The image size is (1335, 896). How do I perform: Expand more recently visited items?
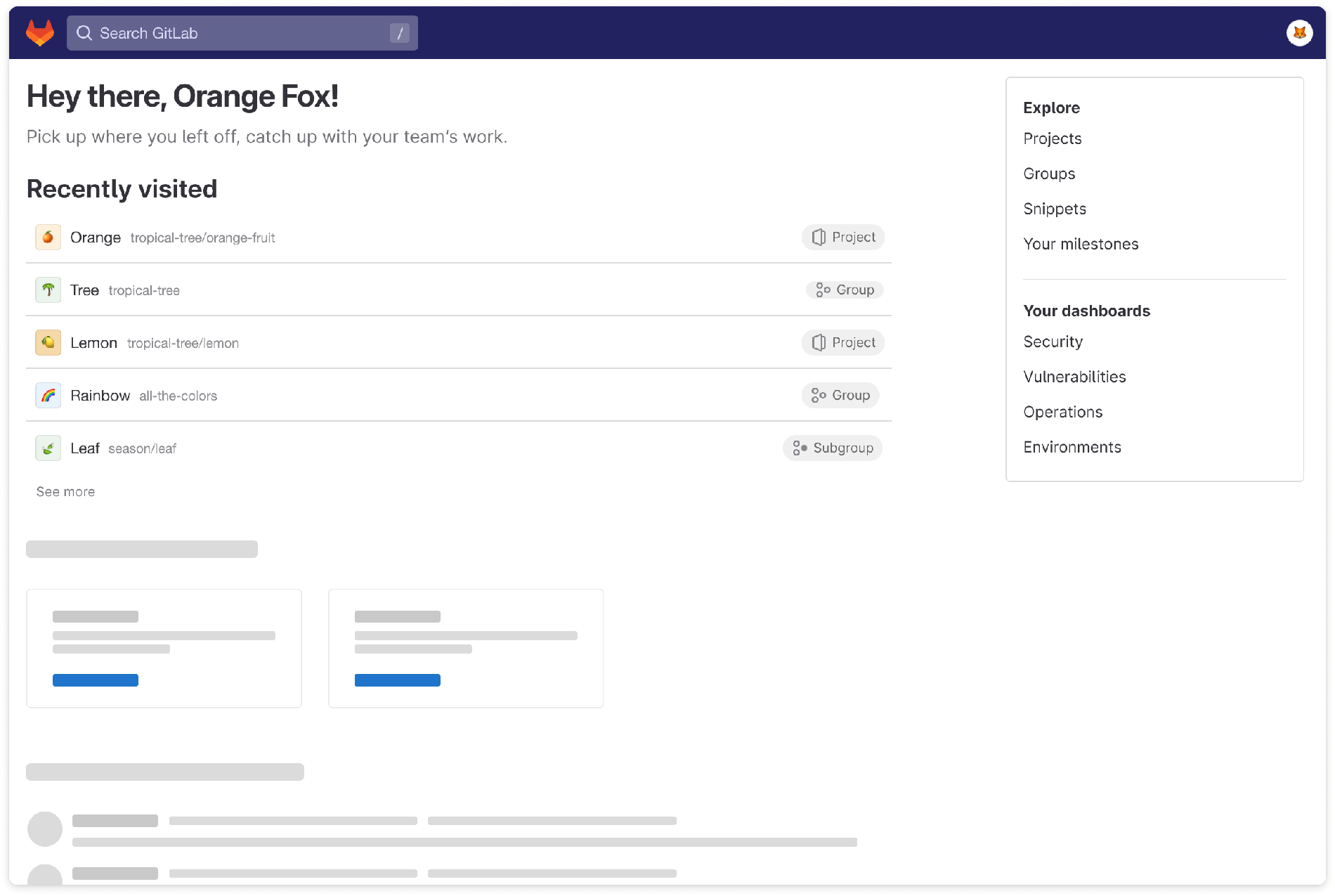pyautogui.click(x=65, y=491)
